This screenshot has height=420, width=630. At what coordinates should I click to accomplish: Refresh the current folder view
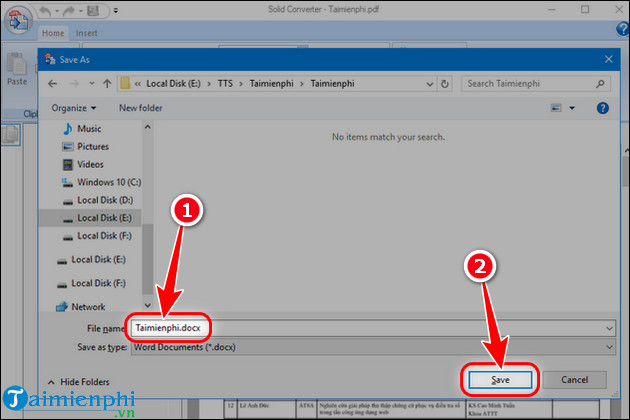pyautogui.click(x=445, y=84)
